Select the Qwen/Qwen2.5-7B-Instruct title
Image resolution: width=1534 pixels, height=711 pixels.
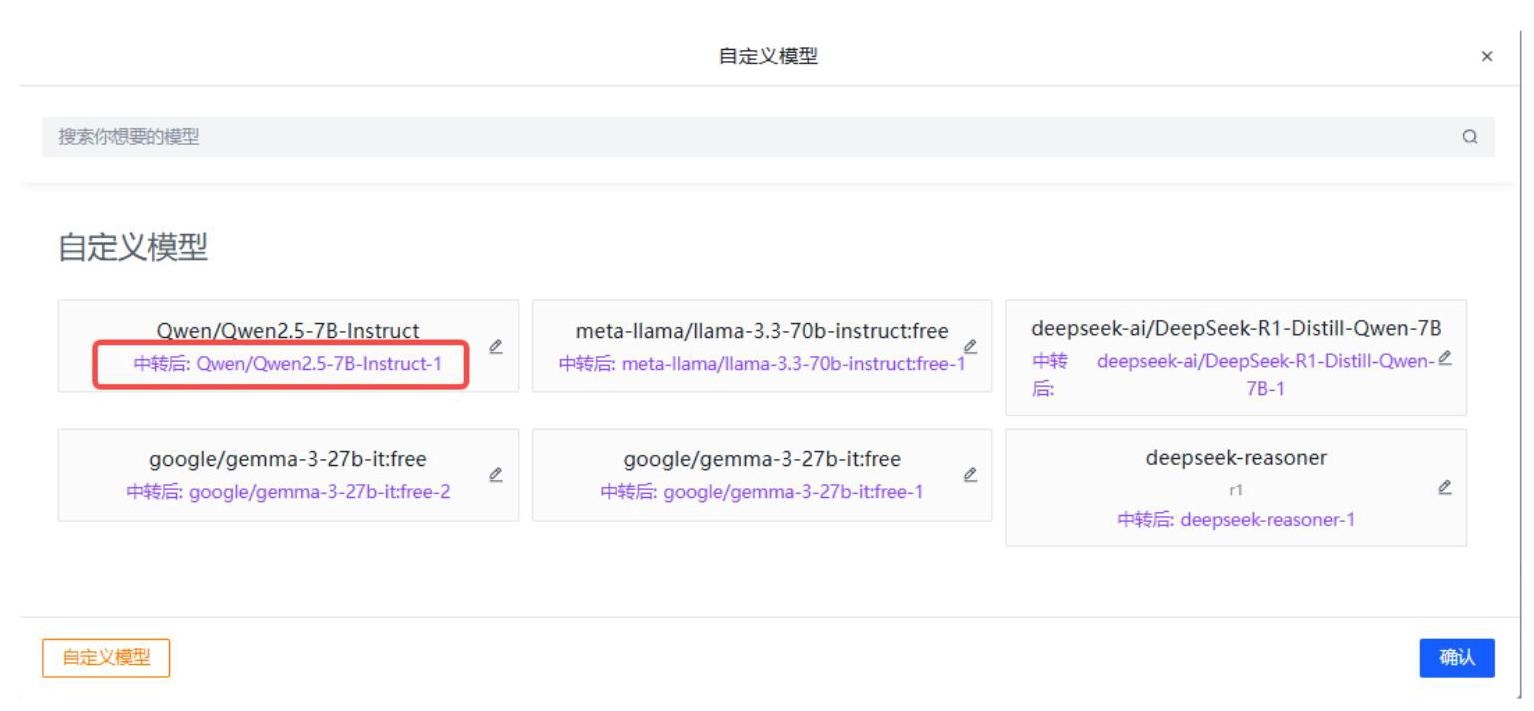pos(288,331)
